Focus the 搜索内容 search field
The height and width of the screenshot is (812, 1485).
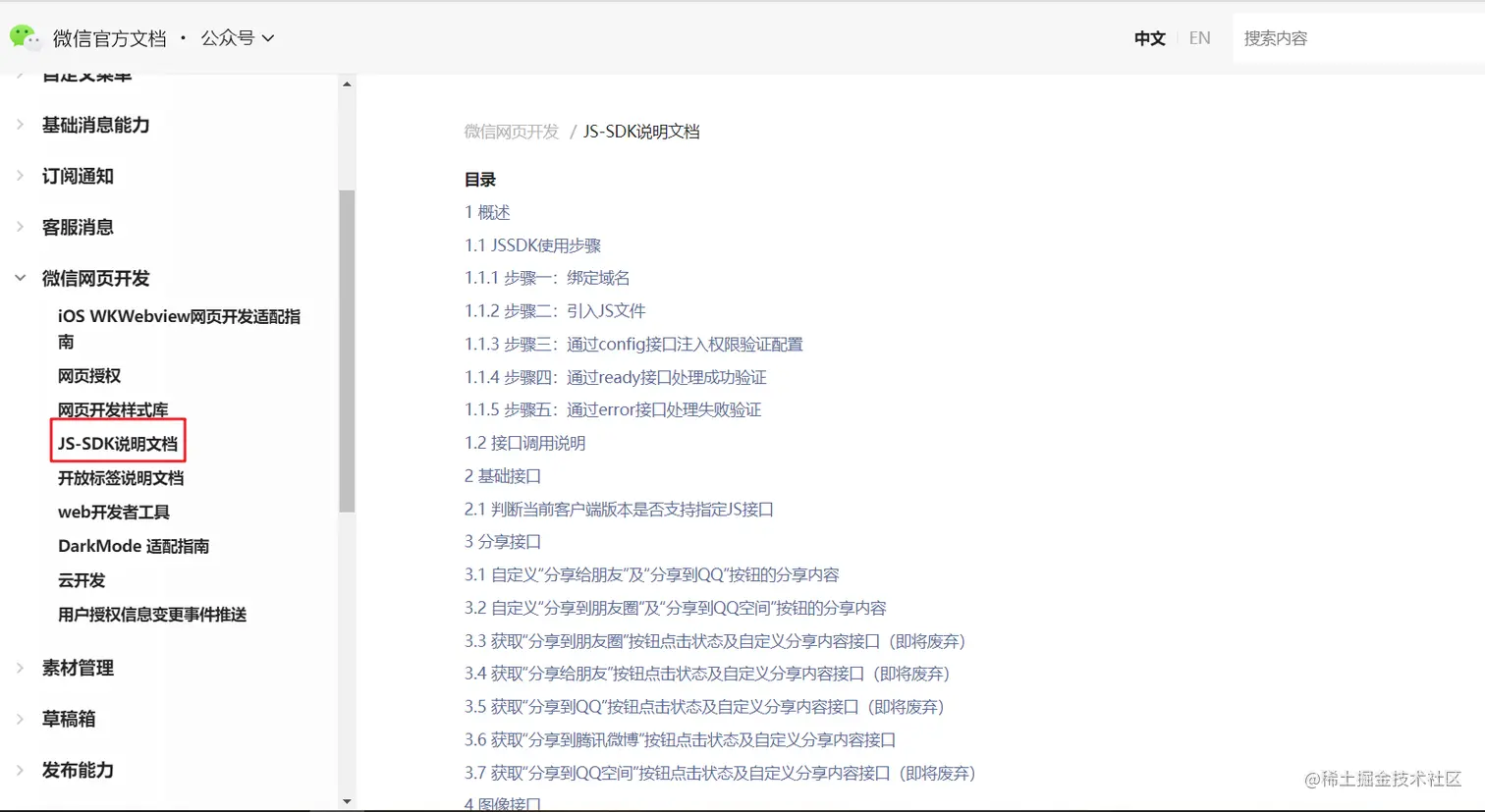click(1358, 38)
